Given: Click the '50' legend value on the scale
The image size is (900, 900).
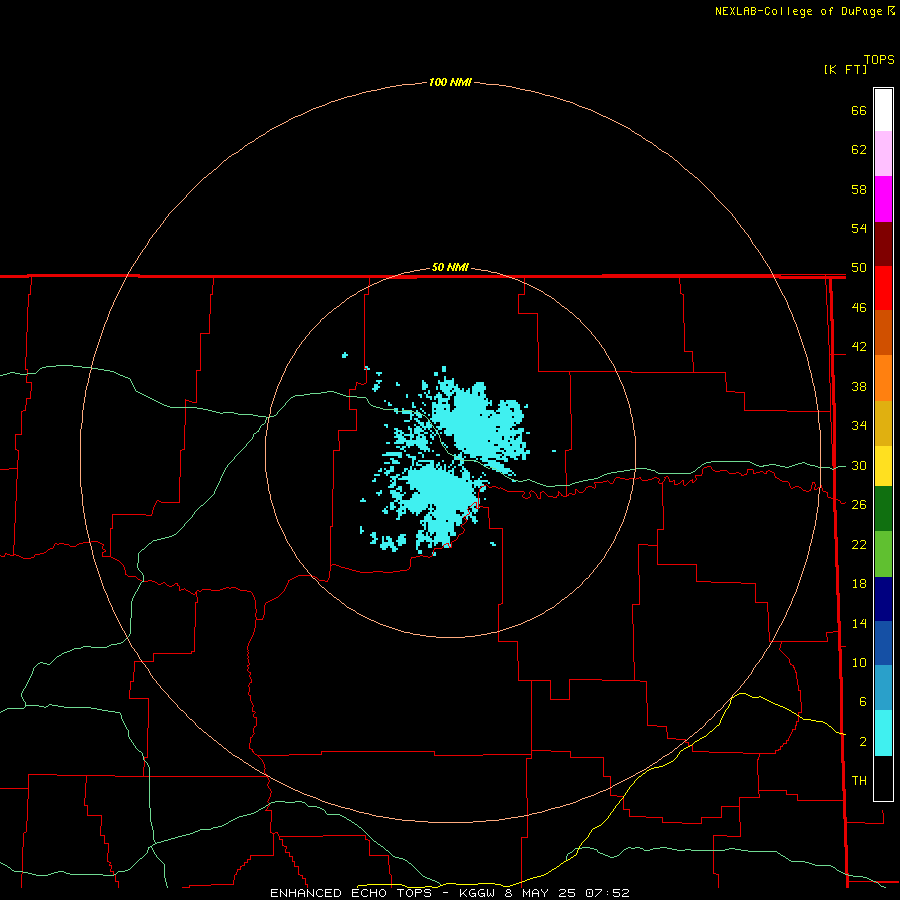Looking at the screenshot, I should coord(859,268).
